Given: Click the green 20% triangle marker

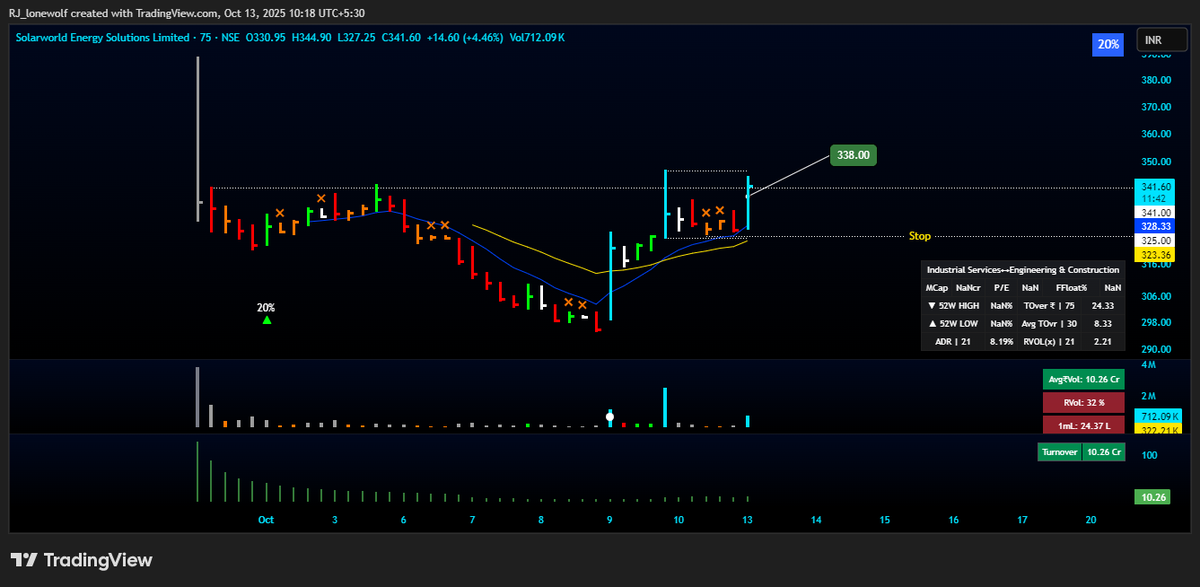Looking at the screenshot, I should [x=266, y=320].
